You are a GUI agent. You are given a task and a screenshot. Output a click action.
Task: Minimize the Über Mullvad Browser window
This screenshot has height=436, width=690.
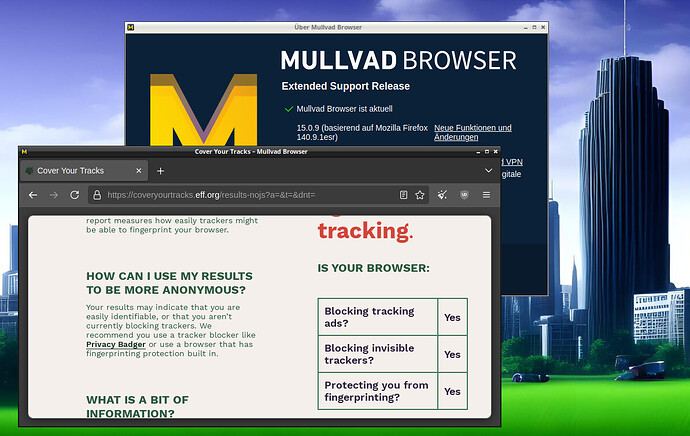(x=526, y=27)
